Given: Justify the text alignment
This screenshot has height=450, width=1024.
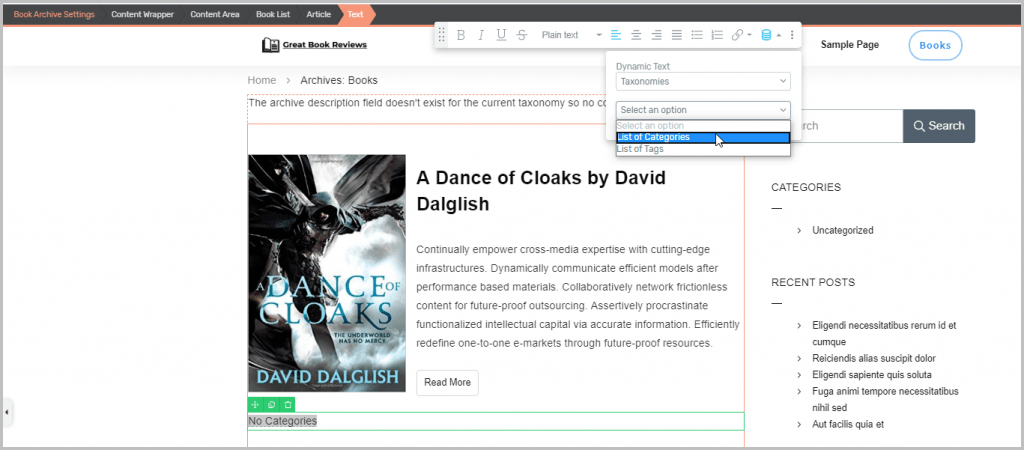Looking at the screenshot, I should tap(677, 35).
